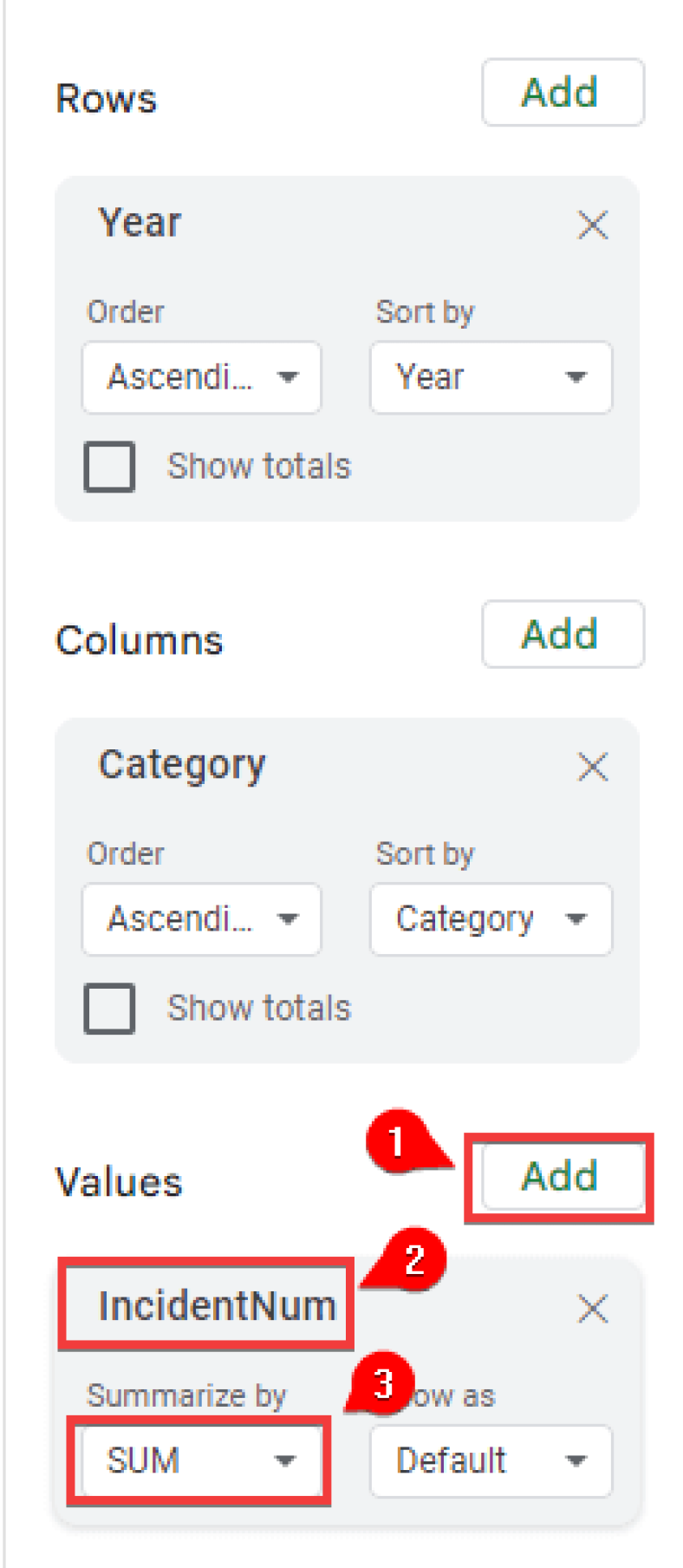This screenshot has height=1568, width=683.
Task: Remove the Category field from Columns
Action: [592, 768]
